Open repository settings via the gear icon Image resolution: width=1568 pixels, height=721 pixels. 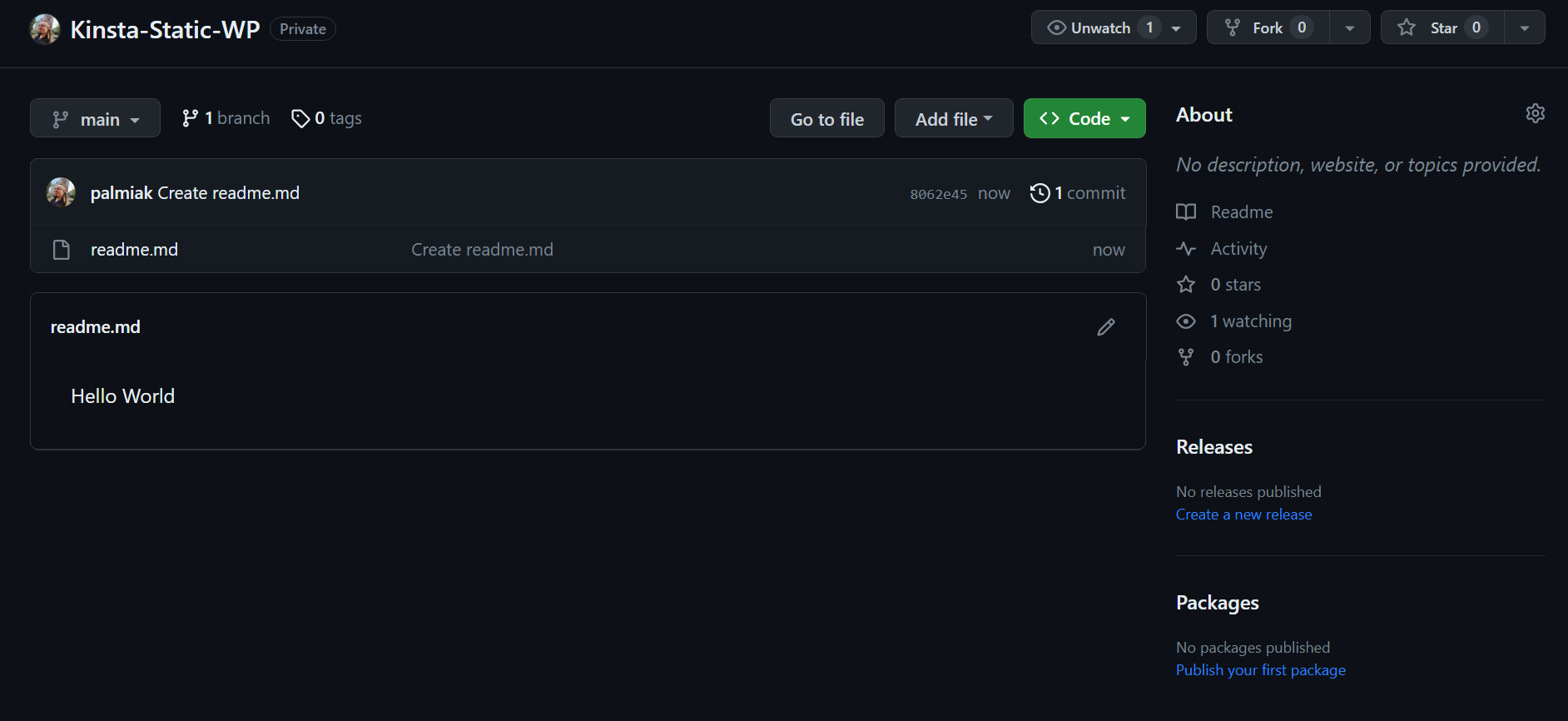tap(1536, 113)
